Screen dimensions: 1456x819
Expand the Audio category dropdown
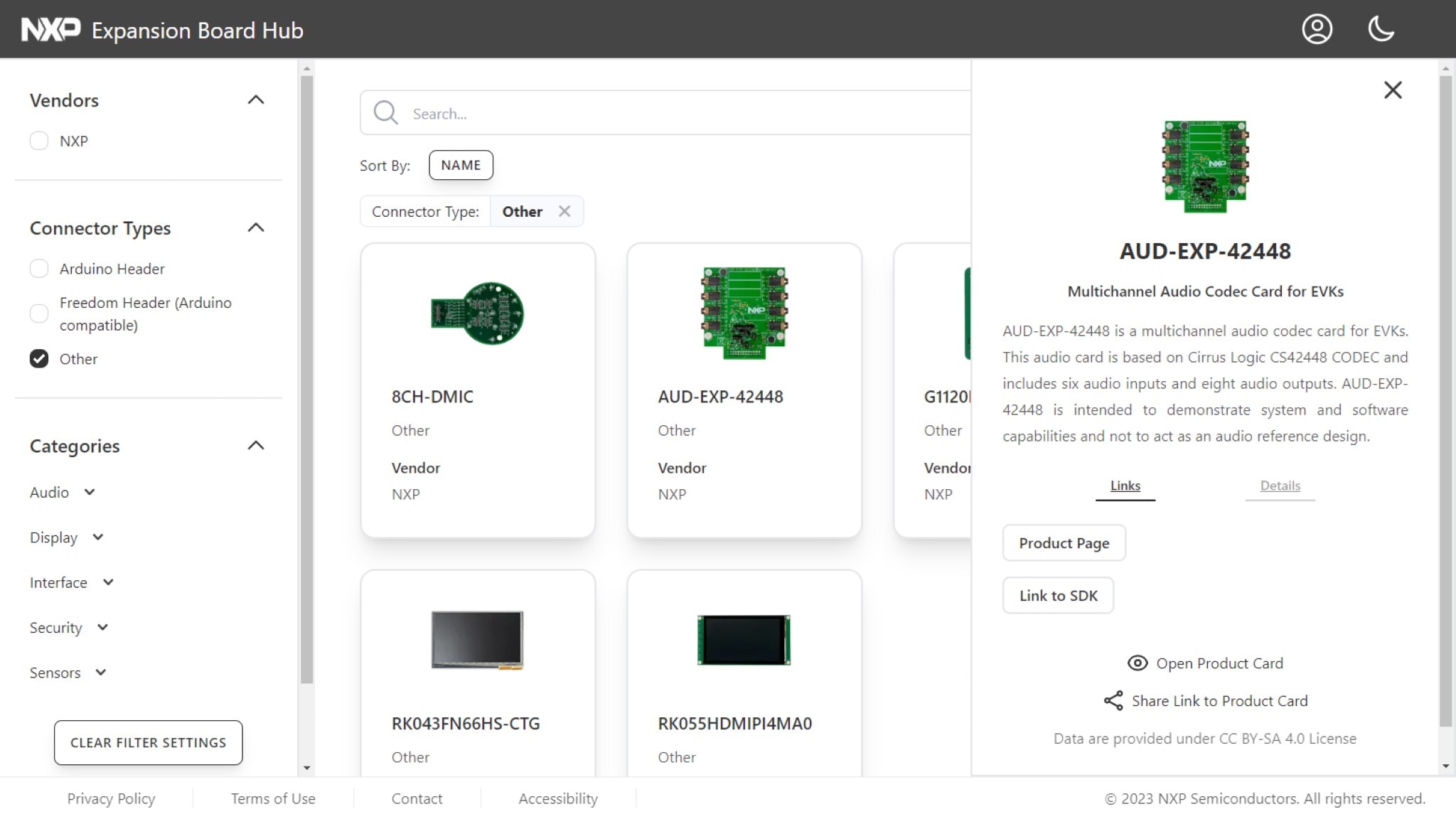coord(90,492)
